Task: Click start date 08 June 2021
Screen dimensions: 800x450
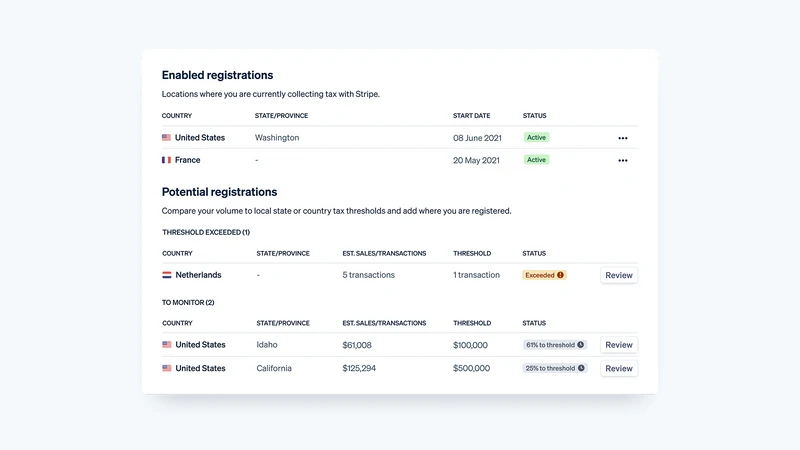Action: [477, 138]
